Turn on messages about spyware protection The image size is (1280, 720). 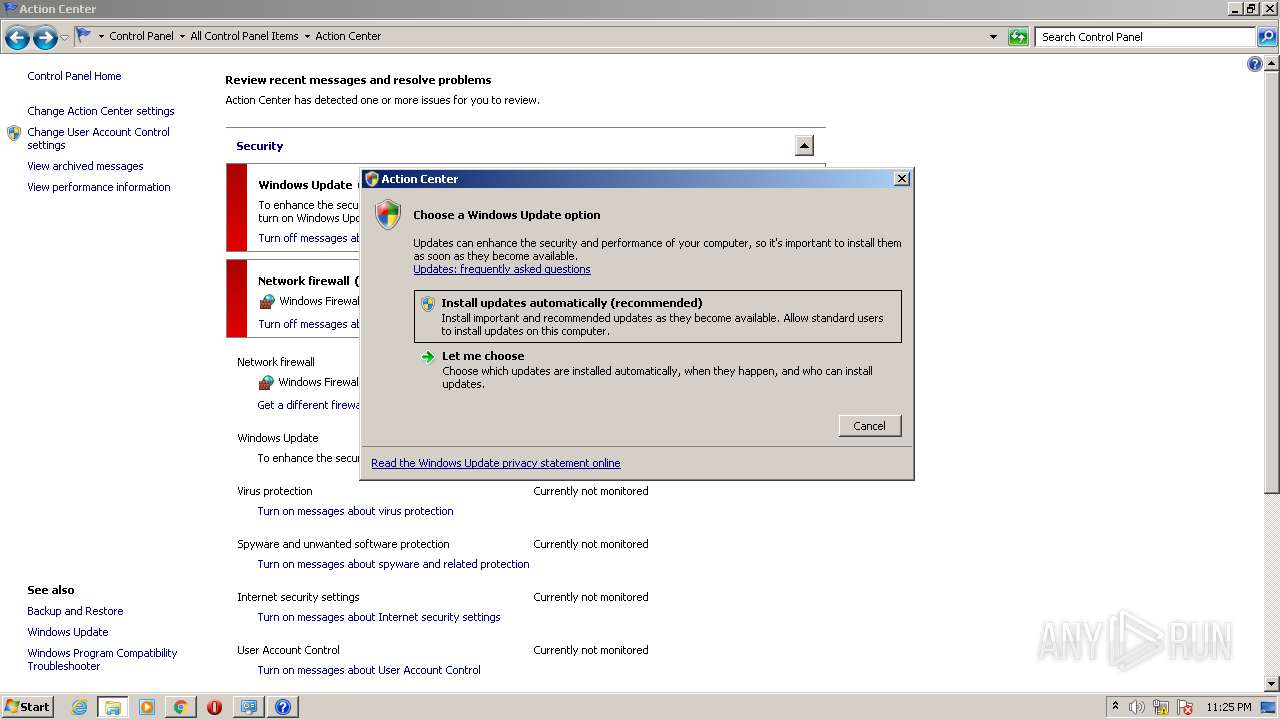point(393,564)
